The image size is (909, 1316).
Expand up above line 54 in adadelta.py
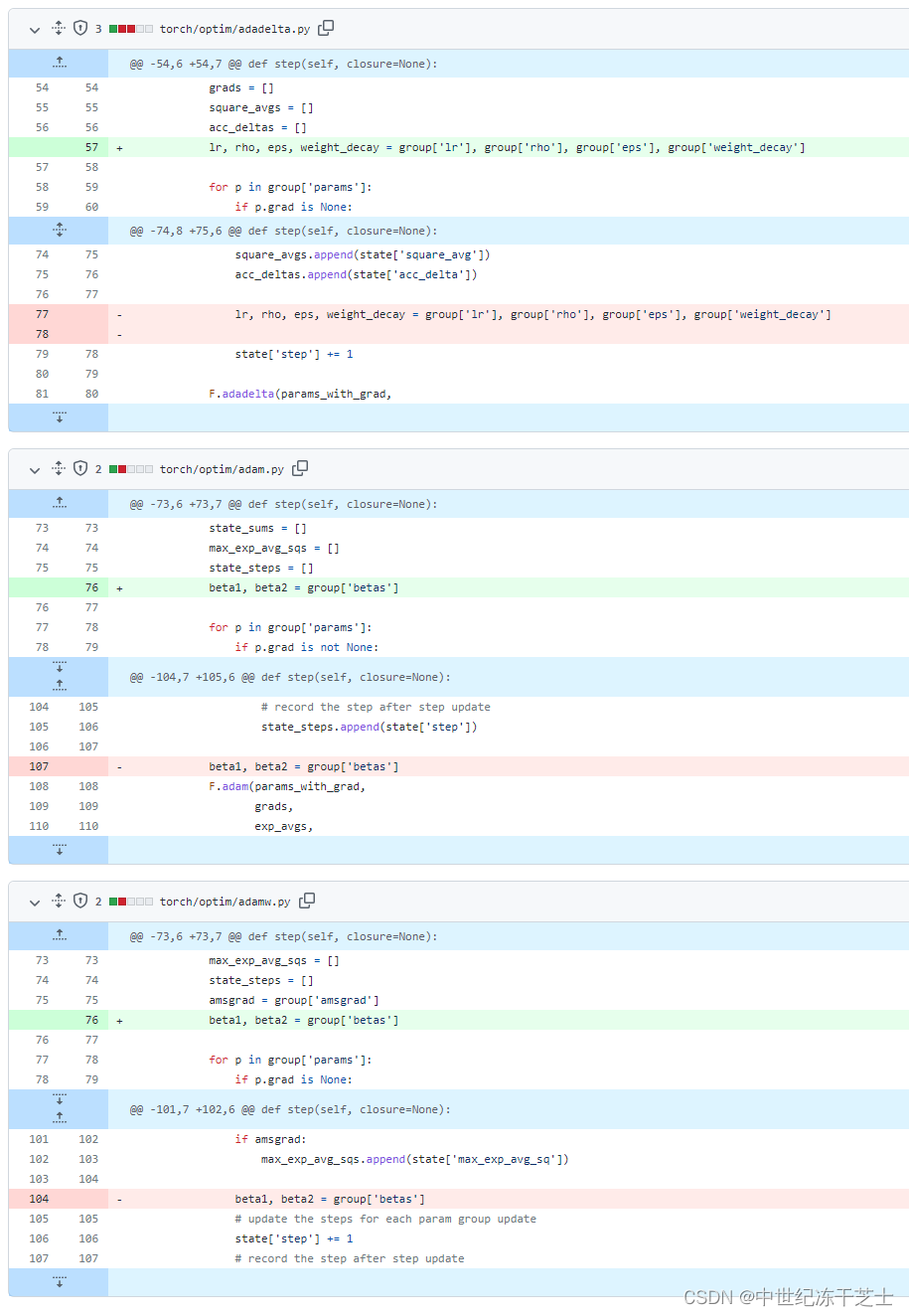coord(59,64)
